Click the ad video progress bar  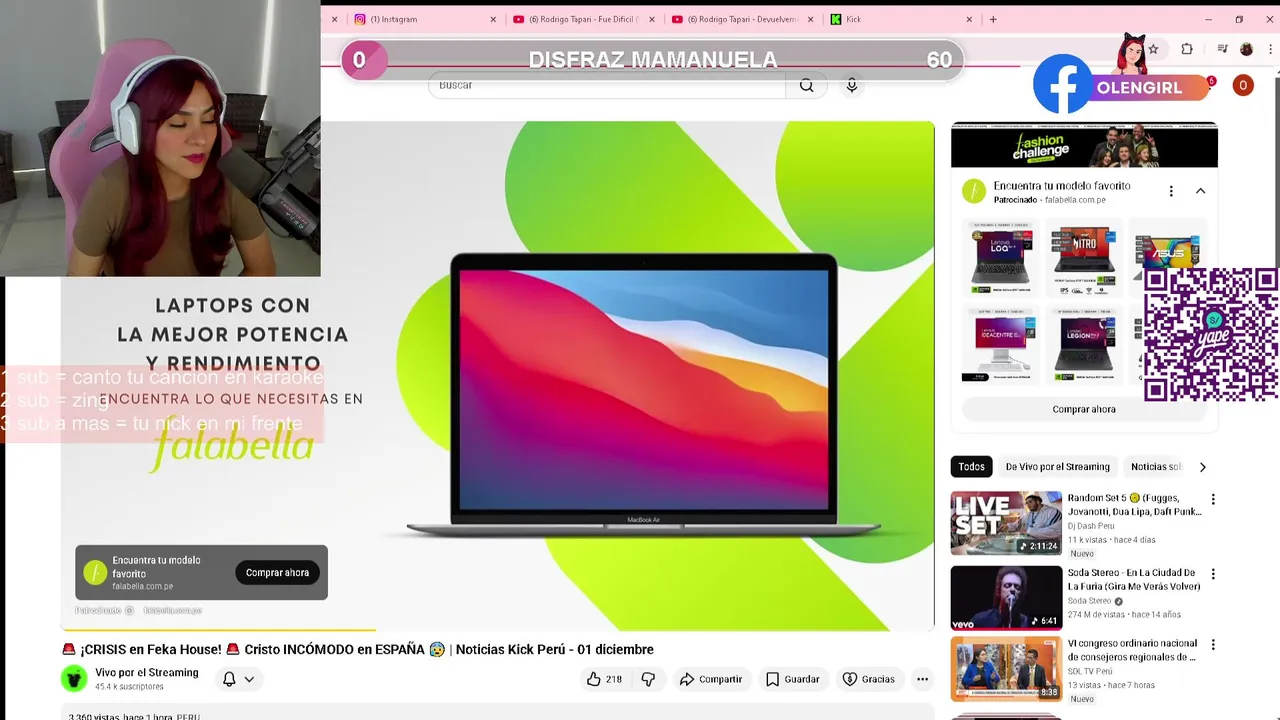pyautogui.click(x=498, y=630)
